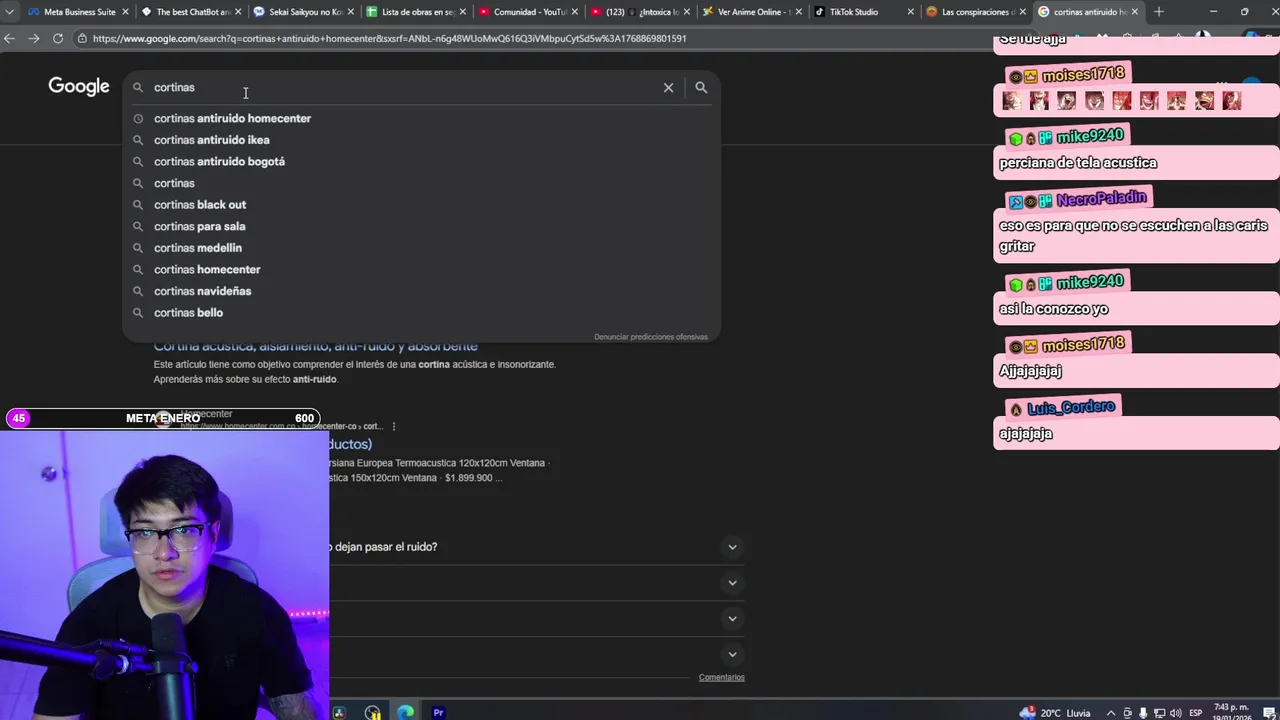Open the weather widget showing 20°C Lluvia
1280x720 pixels.
click(1055, 713)
